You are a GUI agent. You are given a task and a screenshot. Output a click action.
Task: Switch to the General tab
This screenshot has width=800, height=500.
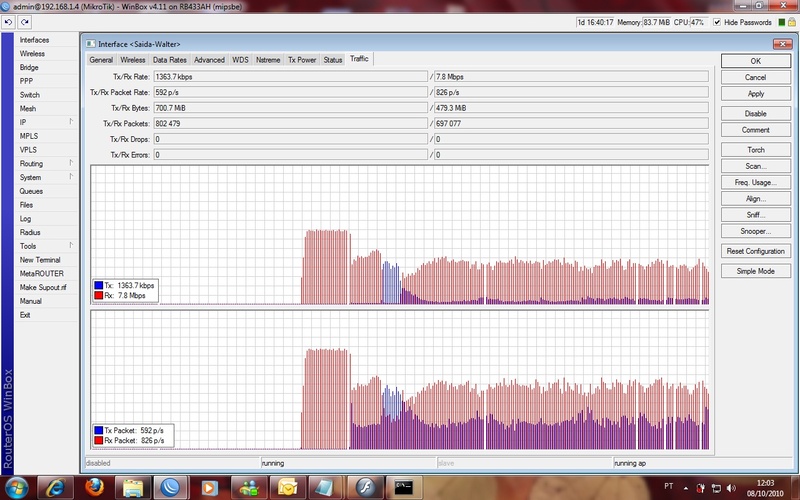click(101, 60)
